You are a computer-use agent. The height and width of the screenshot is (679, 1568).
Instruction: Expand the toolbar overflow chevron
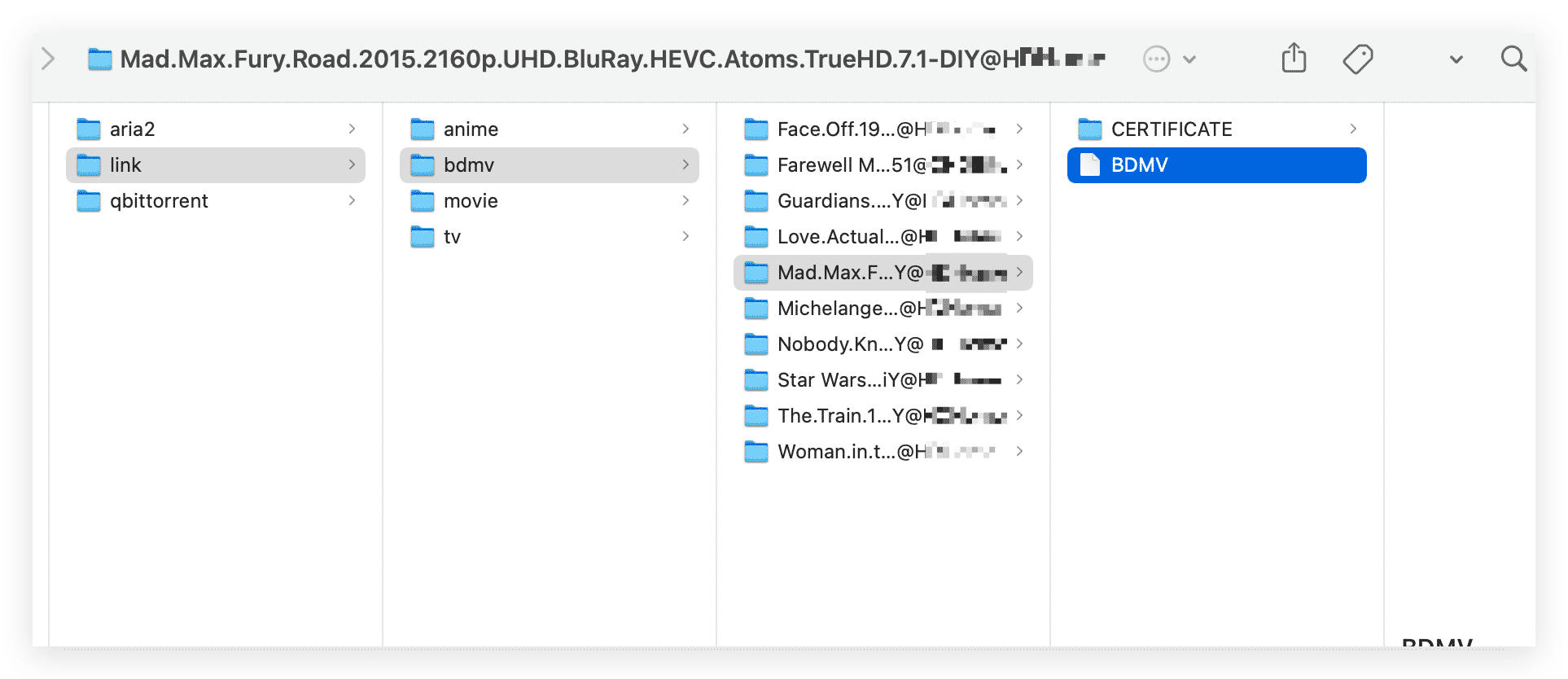click(x=1456, y=59)
